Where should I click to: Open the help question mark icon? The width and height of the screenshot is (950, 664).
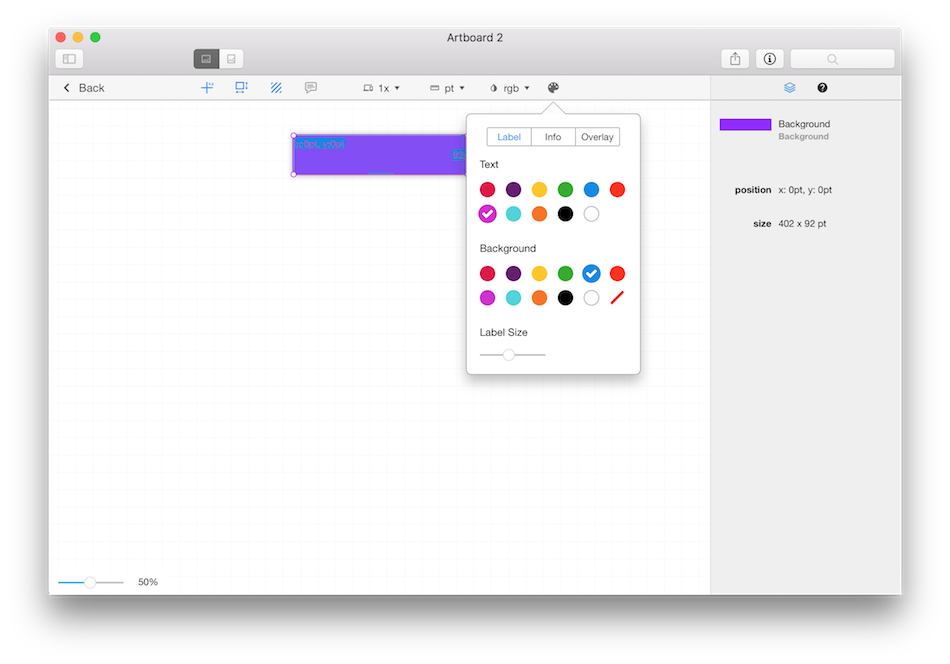(822, 88)
